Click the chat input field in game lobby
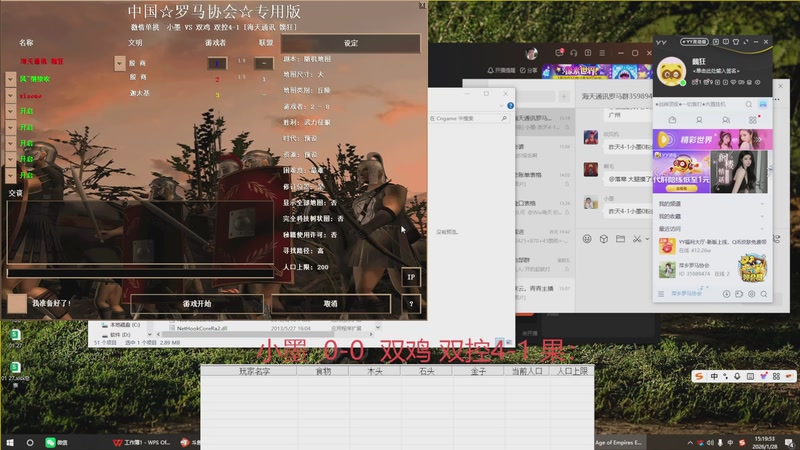This screenshot has height=450, width=800. (140, 273)
